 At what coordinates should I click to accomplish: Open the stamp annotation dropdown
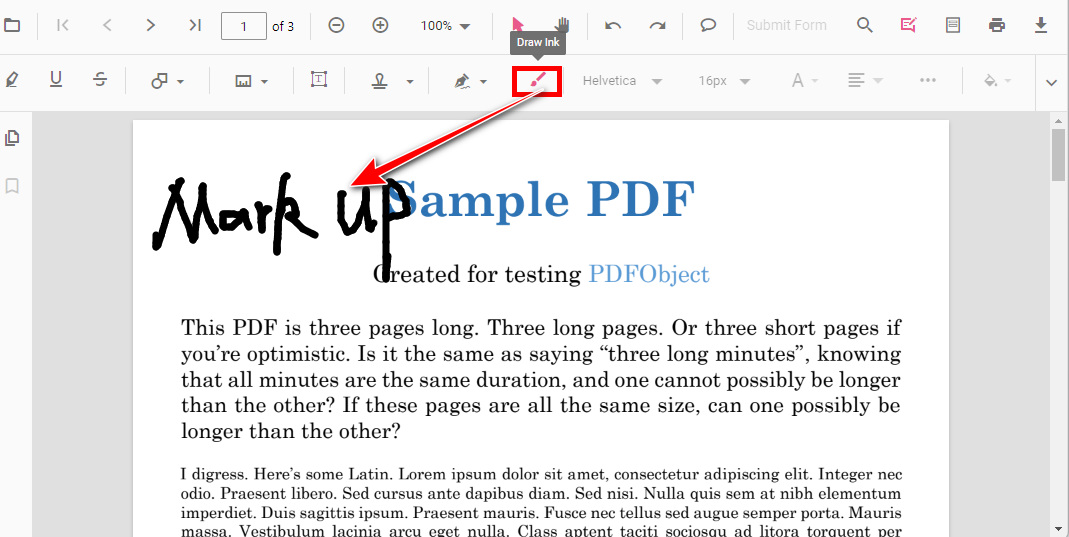coord(394,81)
